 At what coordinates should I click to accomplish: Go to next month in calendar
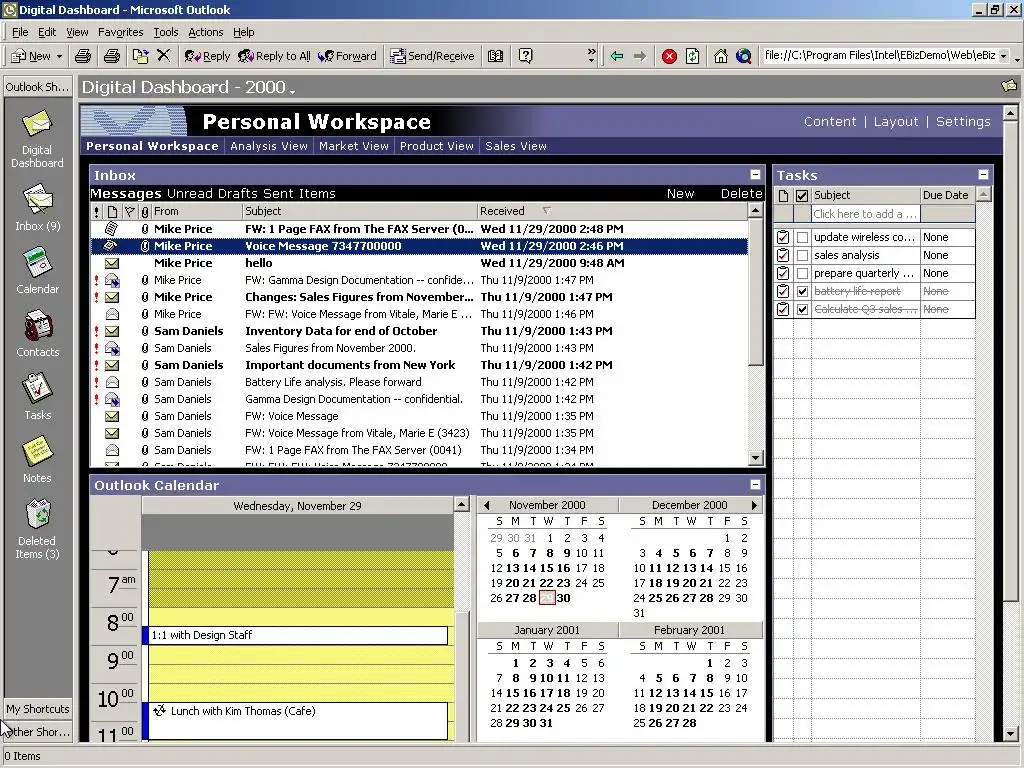tap(754, 505)
